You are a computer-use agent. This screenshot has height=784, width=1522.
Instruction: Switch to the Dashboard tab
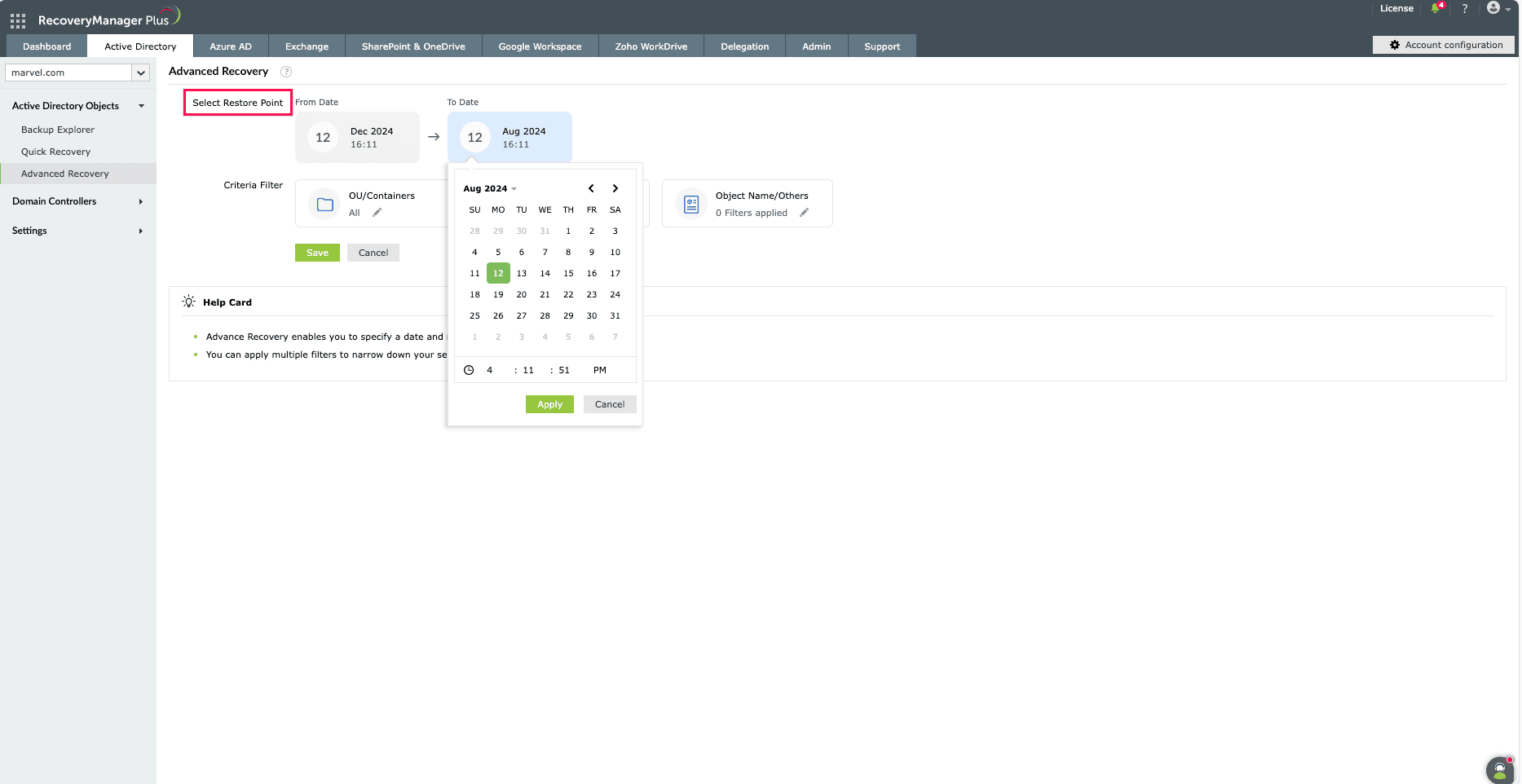point(47,46)
